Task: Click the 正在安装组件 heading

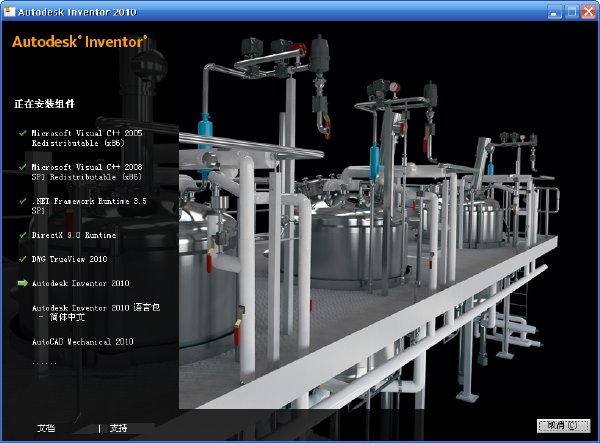Action: pyautogui.click(x=44, y=104)
